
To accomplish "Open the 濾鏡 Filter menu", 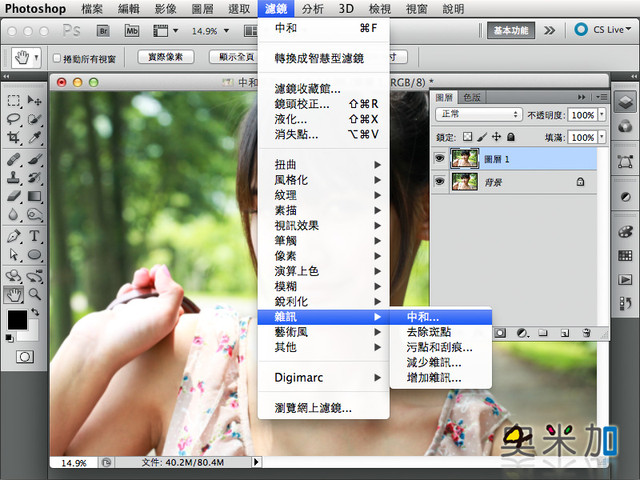I will pyautogui.click(x=276, y=9).
